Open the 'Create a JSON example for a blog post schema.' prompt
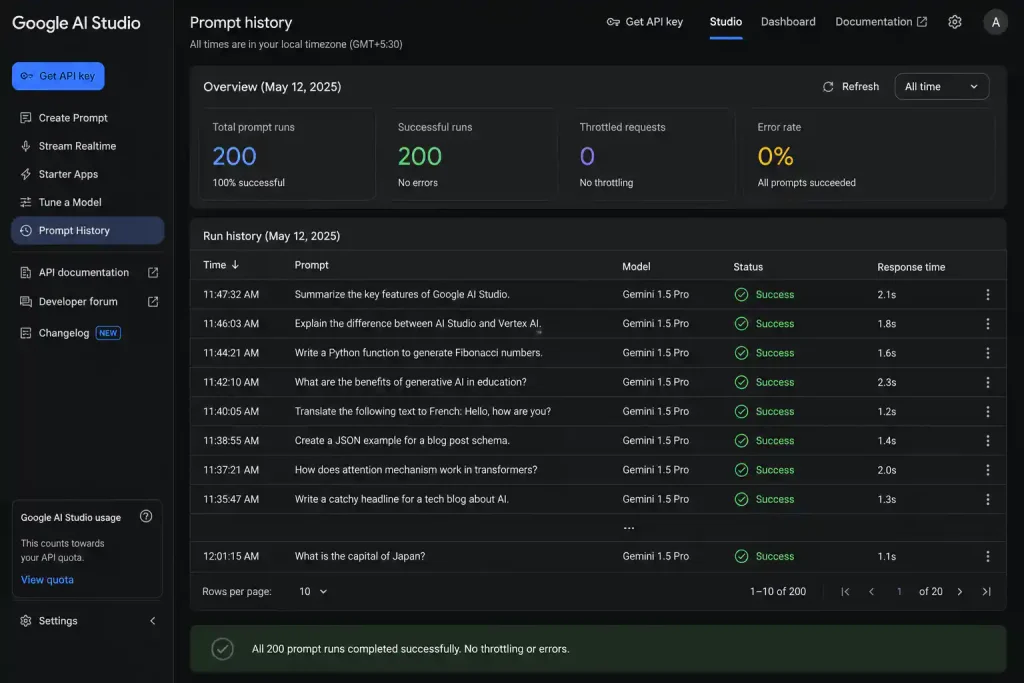The width and height of the screenshot is (1024, 683). pos(402,441)
